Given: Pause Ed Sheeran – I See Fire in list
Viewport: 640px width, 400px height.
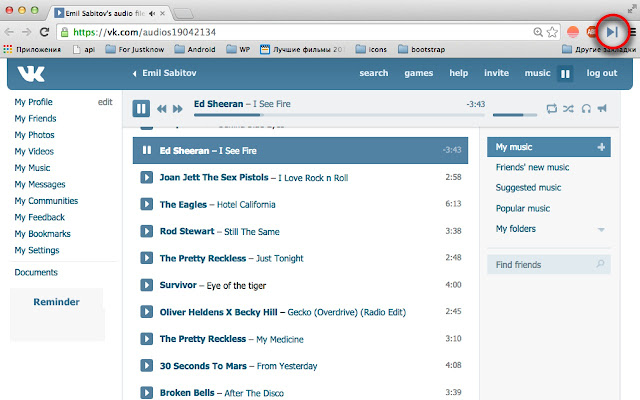Looking at the screenshot, I should coord(147,150).
